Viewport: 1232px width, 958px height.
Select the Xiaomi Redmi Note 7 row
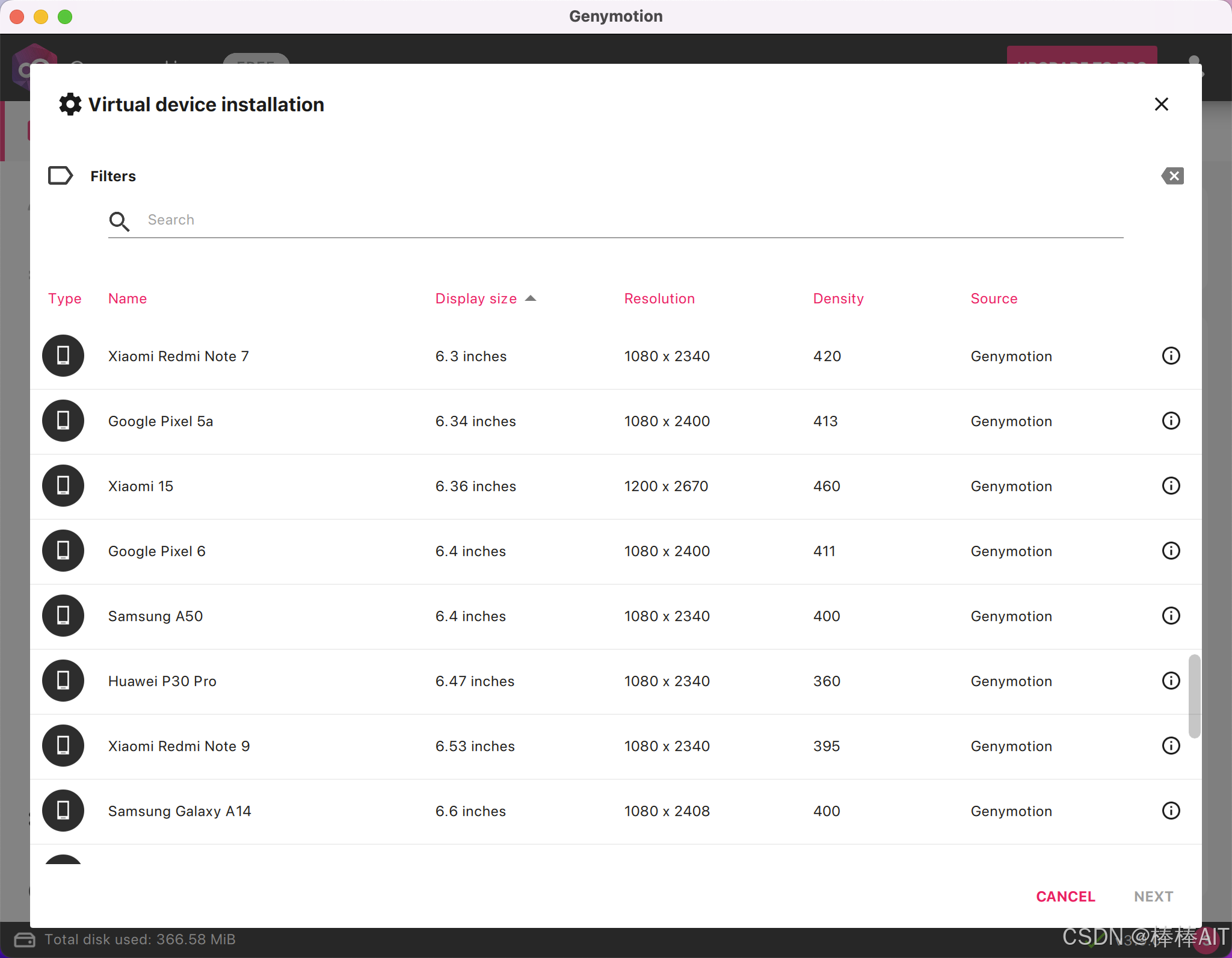616,356
